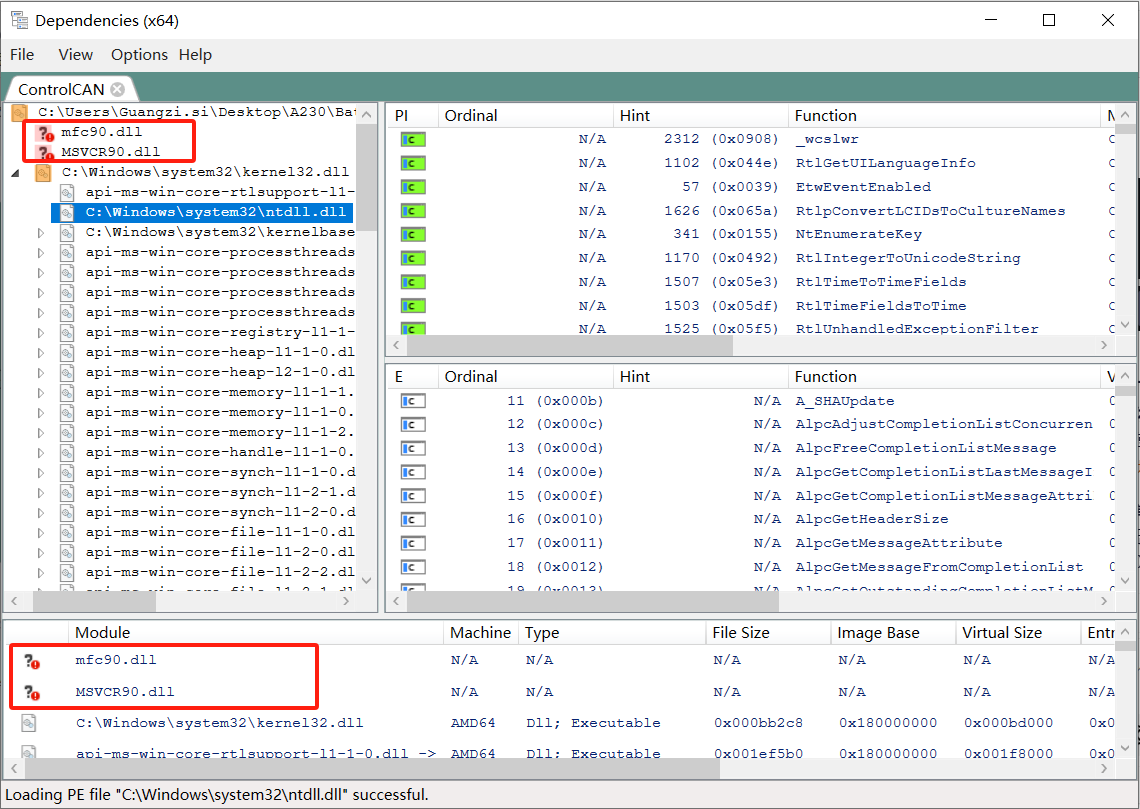Click the Dependencies application icon in titlebar
1140x809 pixels.
18,19
